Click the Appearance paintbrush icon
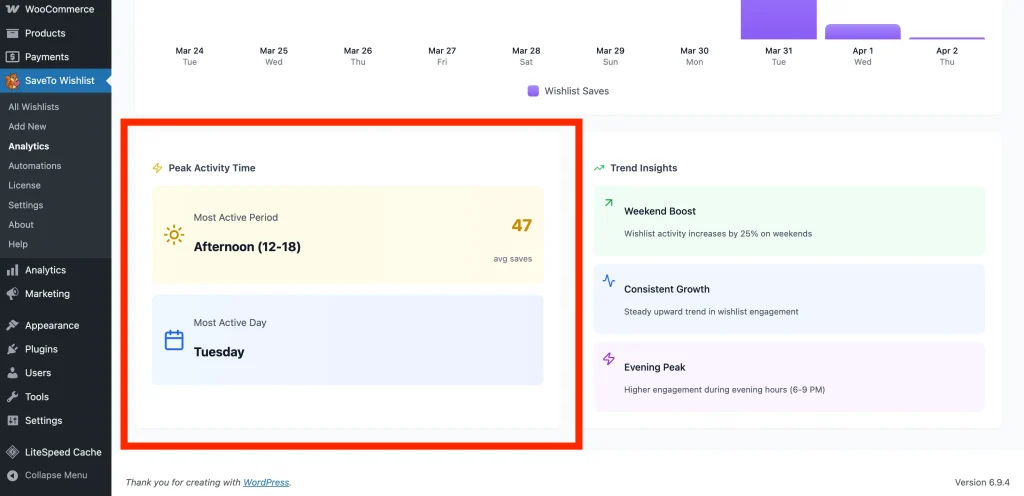Screen dimensions: 1024x496 pyautogui.click(x=13, y=325)
